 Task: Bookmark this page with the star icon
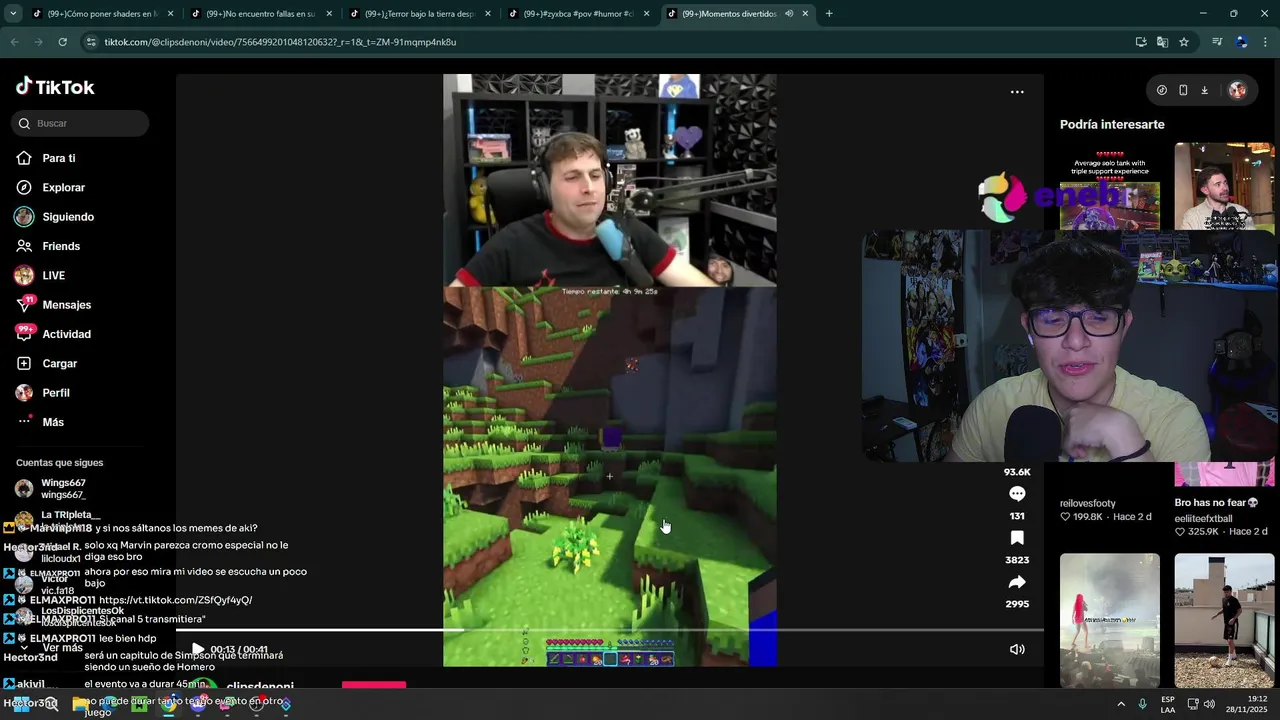1184,42
